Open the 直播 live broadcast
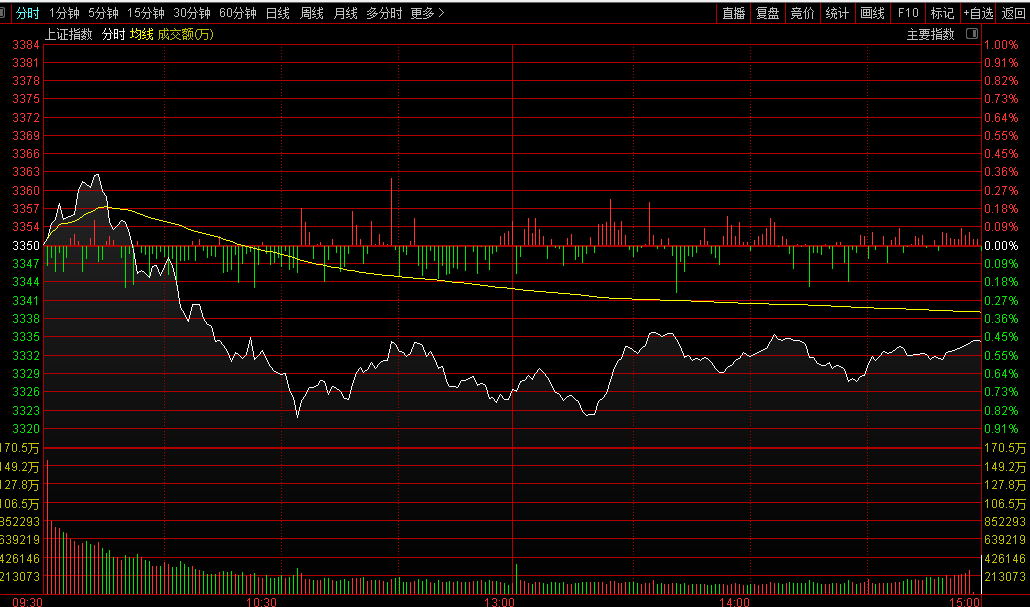The width and height of the screenshot is (1030, 607). [x=733, y=13]
